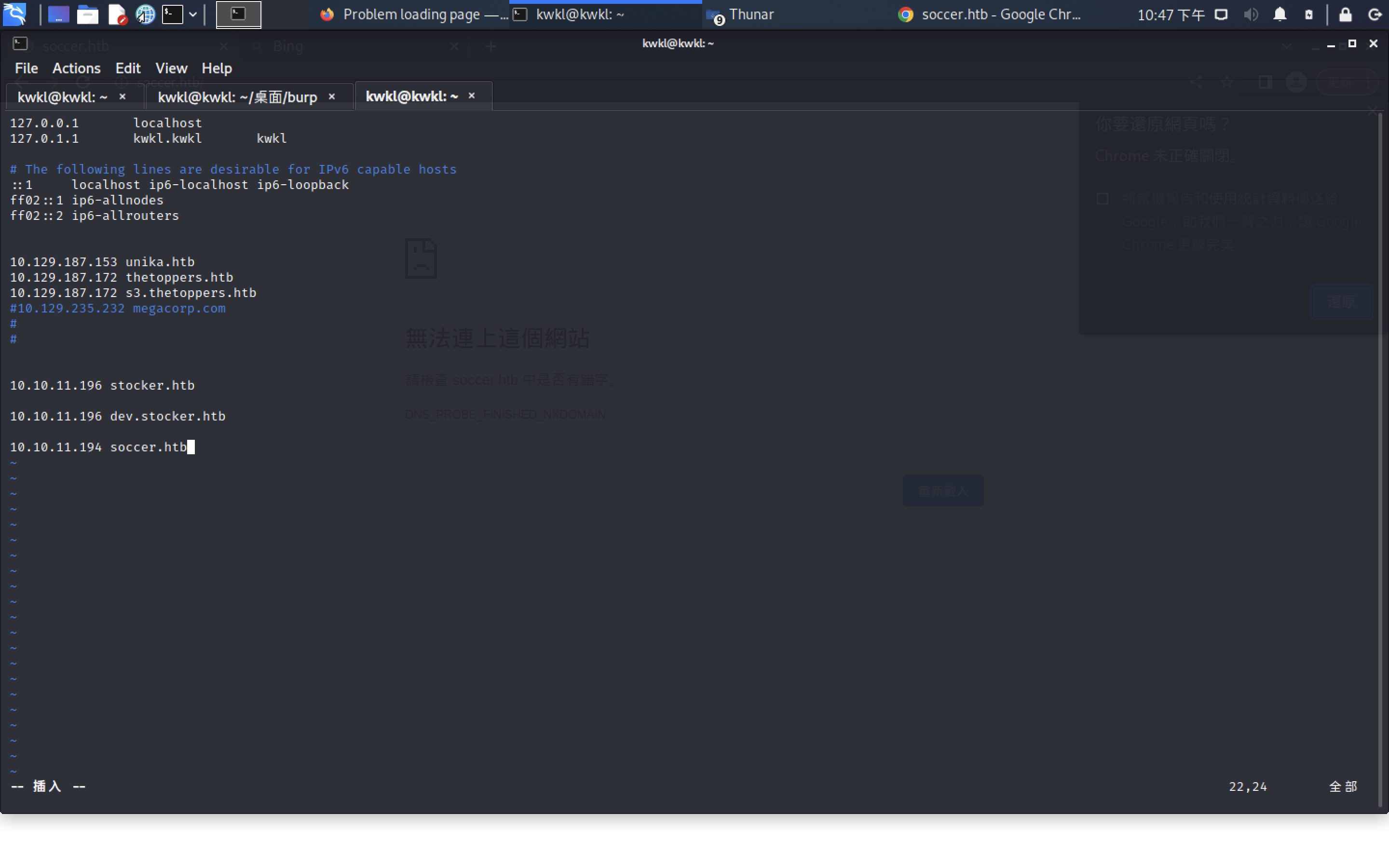Close the burp terminal tab
Image resolution: width=1389 pixels, height=868 pixels.
(x=332, y=96)
